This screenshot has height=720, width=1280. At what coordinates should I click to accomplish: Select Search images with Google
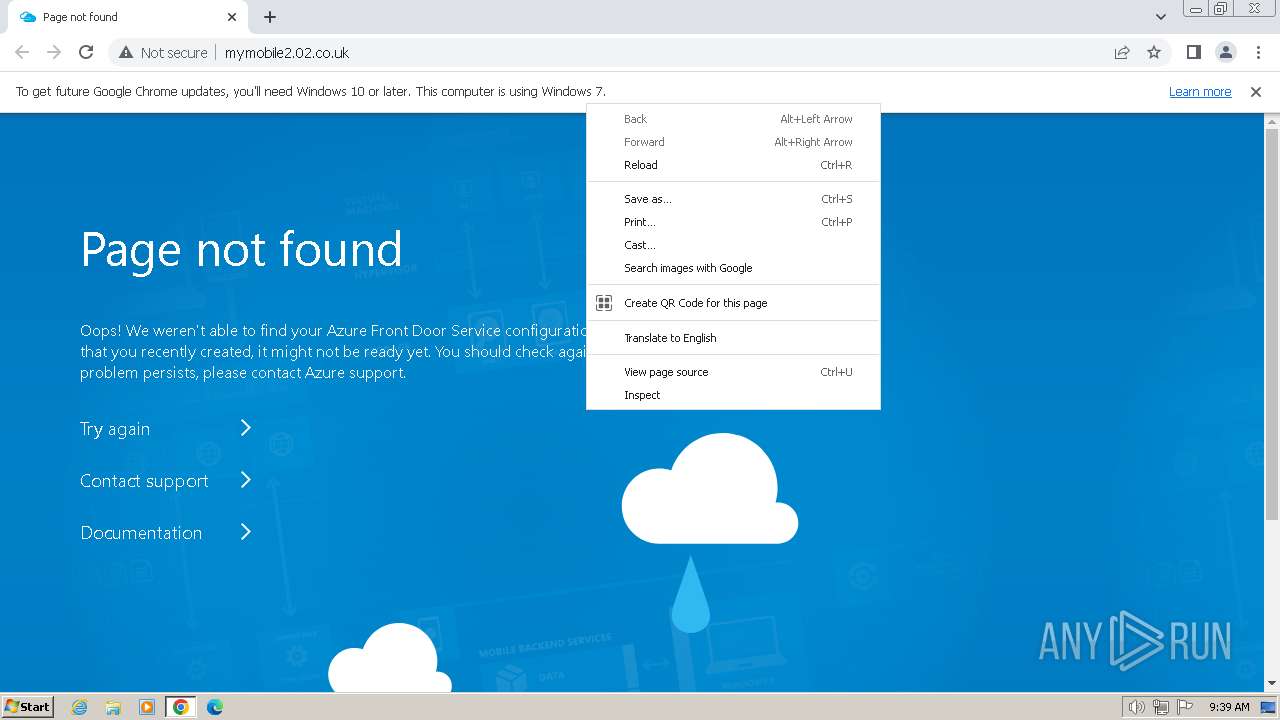[x=733, y=268]
